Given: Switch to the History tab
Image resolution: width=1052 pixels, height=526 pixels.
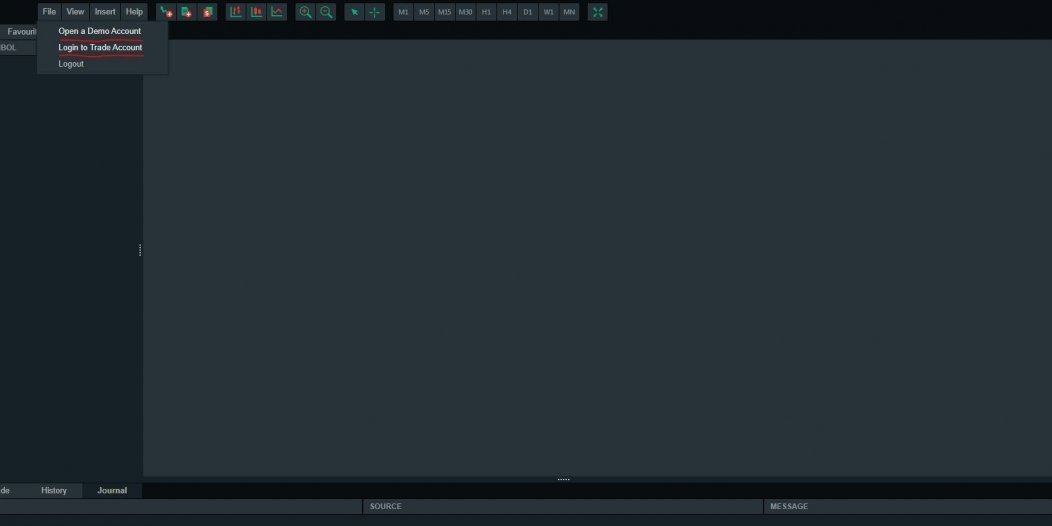Looking at the screenshot, I should pyautogui.click(x=54, y=490).
